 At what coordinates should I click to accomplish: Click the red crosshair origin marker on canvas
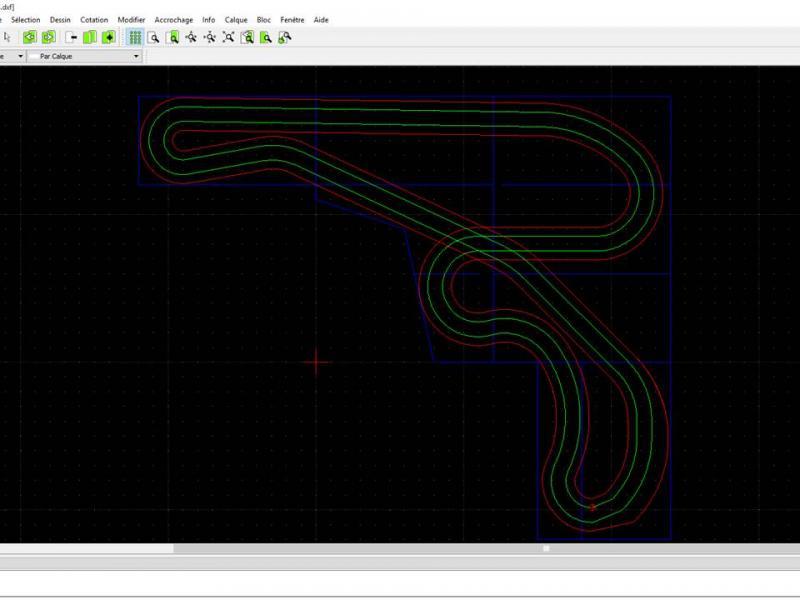tap(317, 361)
